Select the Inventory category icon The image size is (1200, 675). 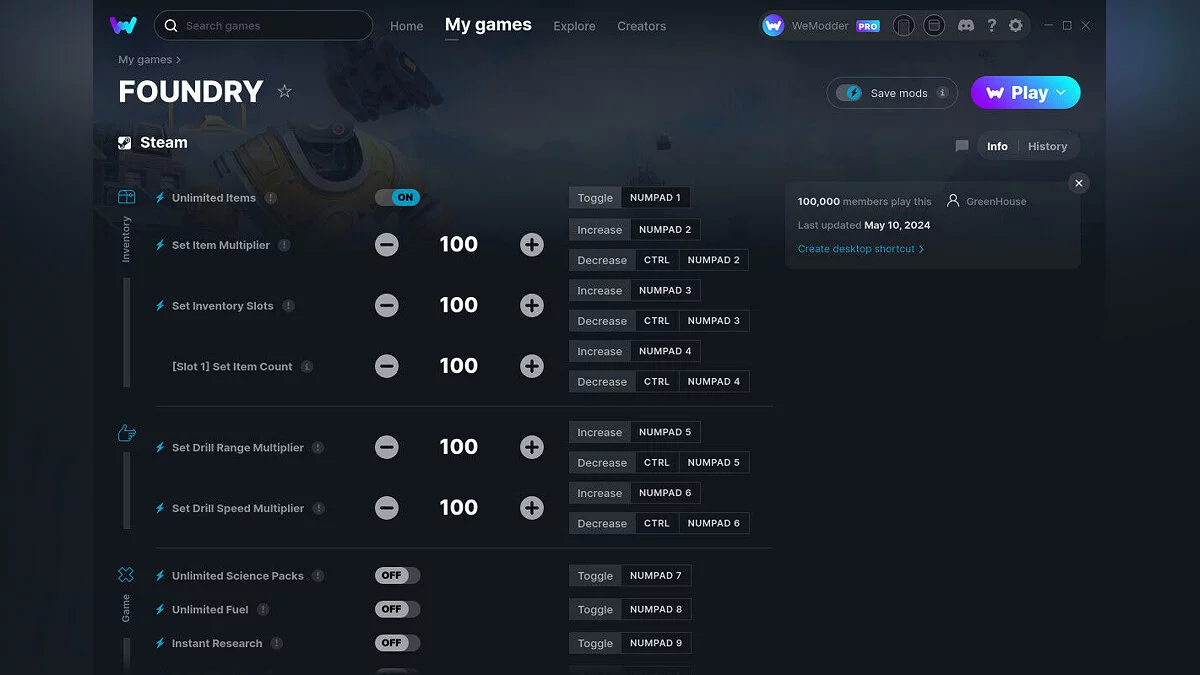click(x=126, y=197)
